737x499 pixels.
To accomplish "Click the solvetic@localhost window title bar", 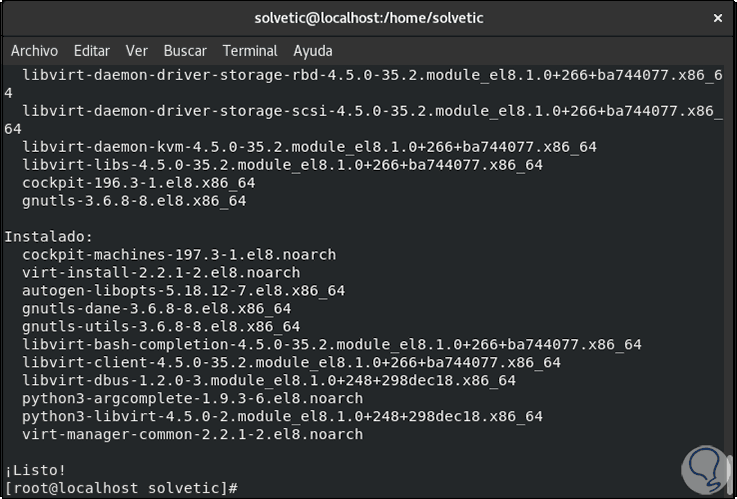I will coord(368,18).
